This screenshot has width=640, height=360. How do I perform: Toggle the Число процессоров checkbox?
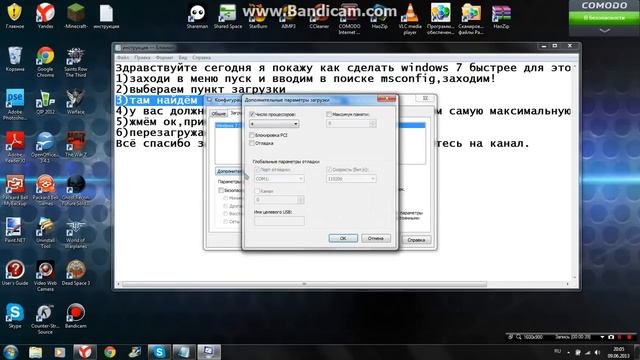(252, 114)
